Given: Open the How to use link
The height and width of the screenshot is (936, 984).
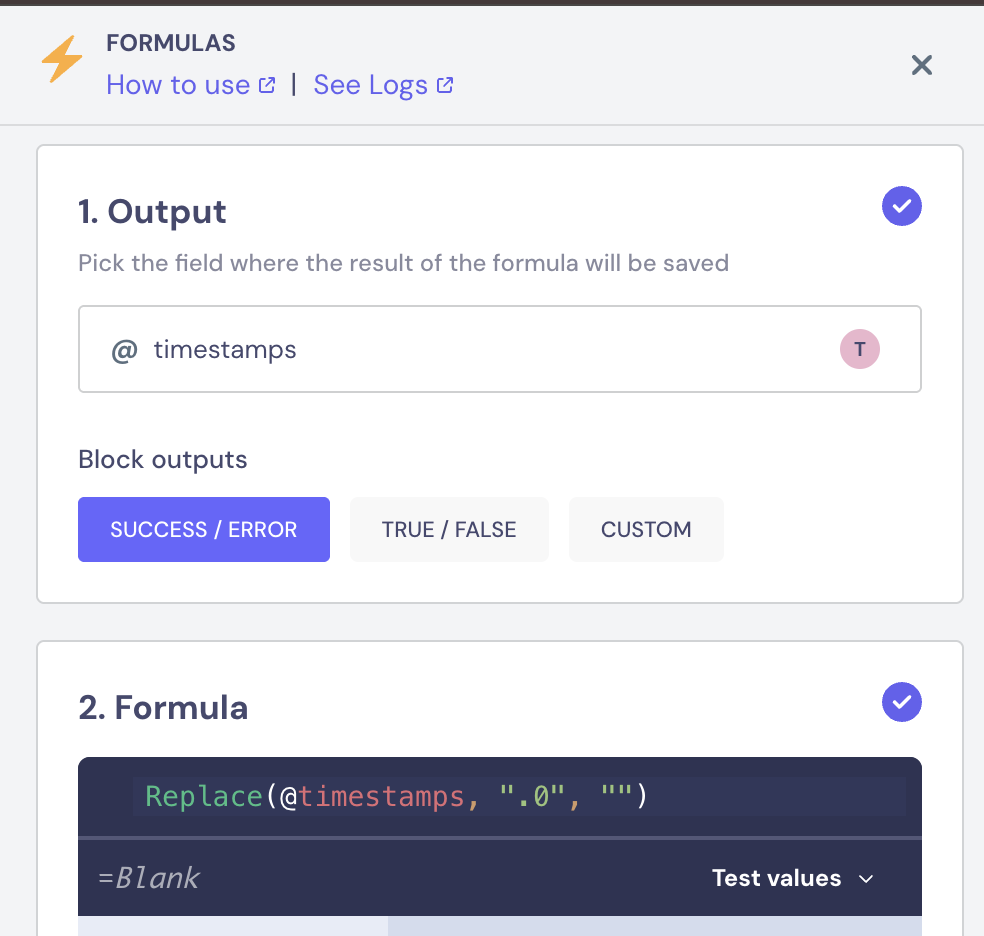Looking at the screenshot, I should pyautogui.click(x=178, y=85).
